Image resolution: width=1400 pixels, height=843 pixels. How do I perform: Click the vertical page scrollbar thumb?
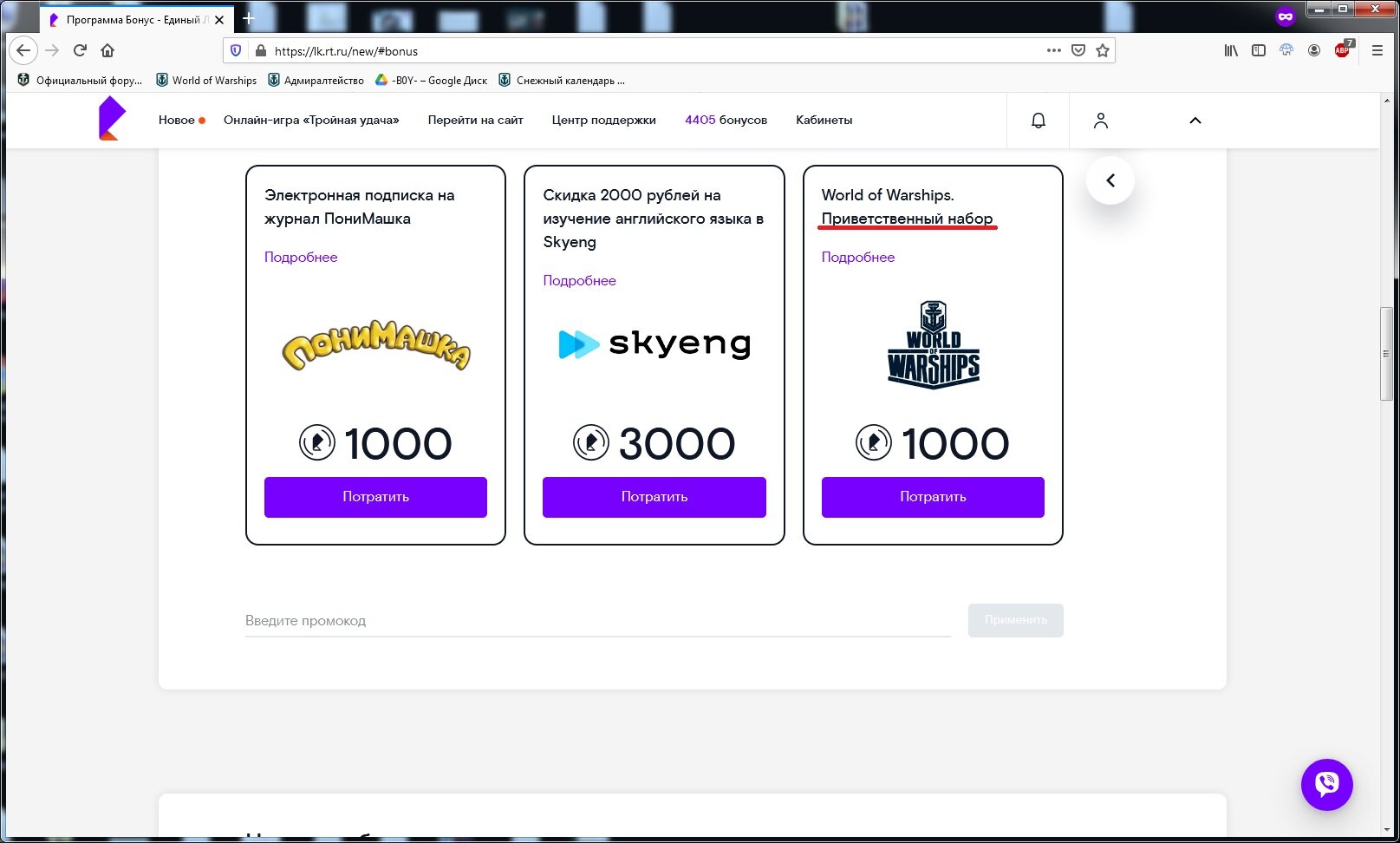pos(1386,354)
